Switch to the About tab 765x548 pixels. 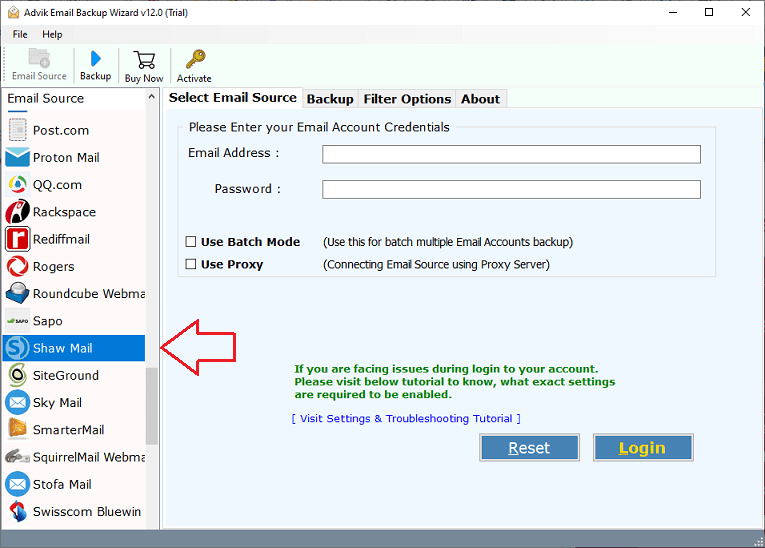pyautogui.click(x=481, y=99)
